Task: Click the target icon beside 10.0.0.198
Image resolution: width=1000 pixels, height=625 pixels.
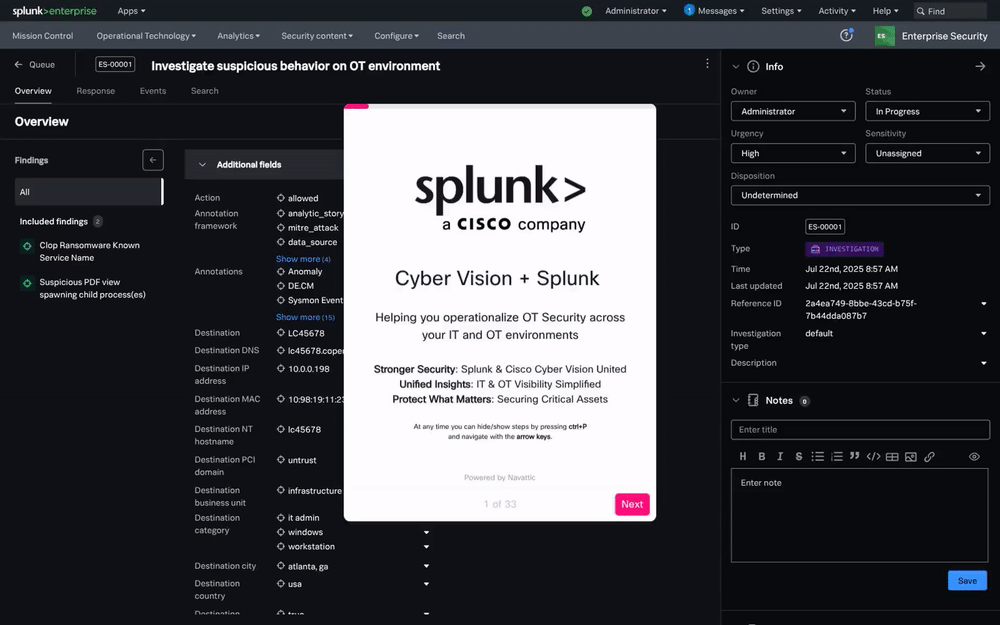Action: pos(281,368)
